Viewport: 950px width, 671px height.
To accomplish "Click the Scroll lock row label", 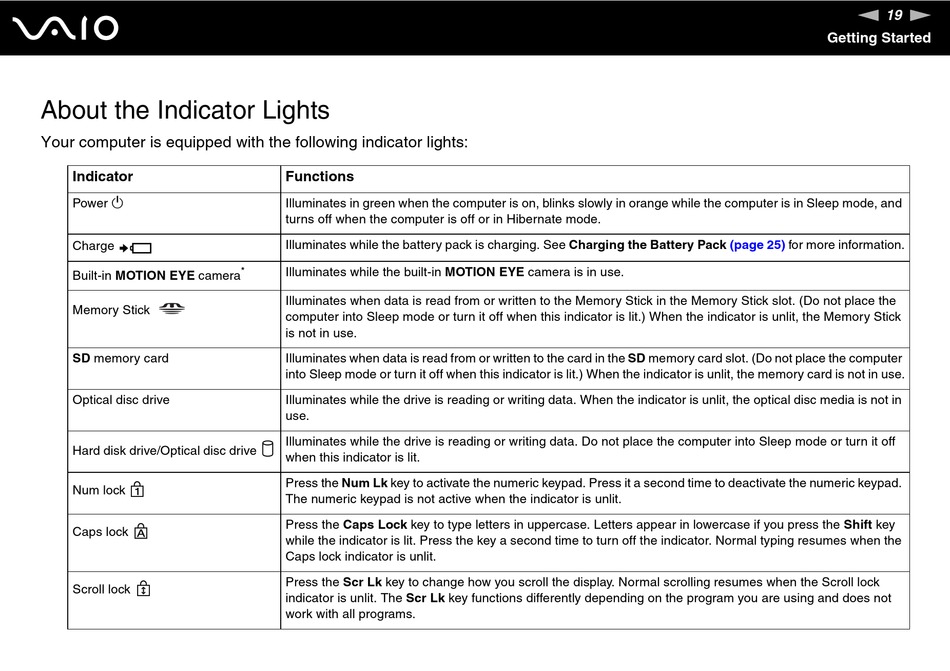I will [x=101, y=589].
